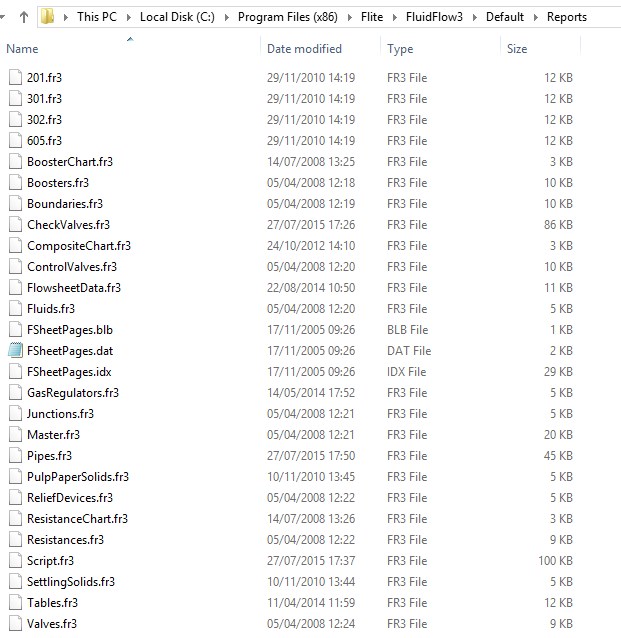
Task: Go to Local Disk (C:) breadcrumb
Action: (180, 18)
